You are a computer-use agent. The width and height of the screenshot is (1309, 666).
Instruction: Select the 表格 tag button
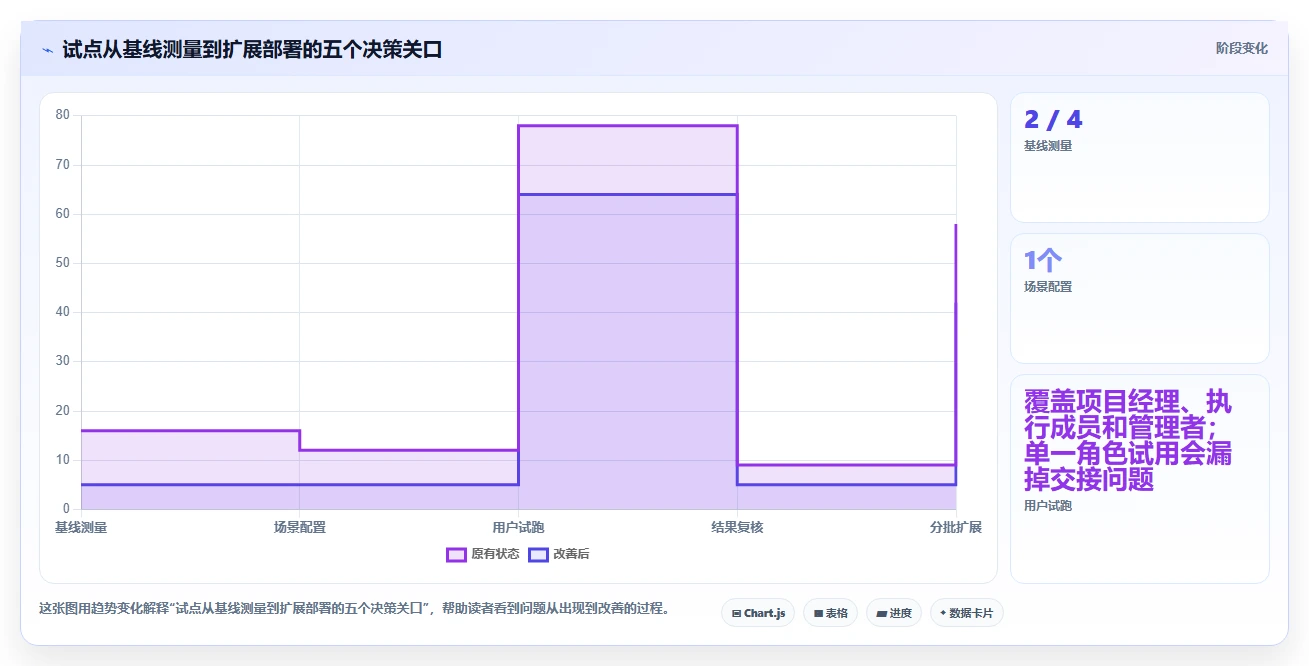point(830,613)
